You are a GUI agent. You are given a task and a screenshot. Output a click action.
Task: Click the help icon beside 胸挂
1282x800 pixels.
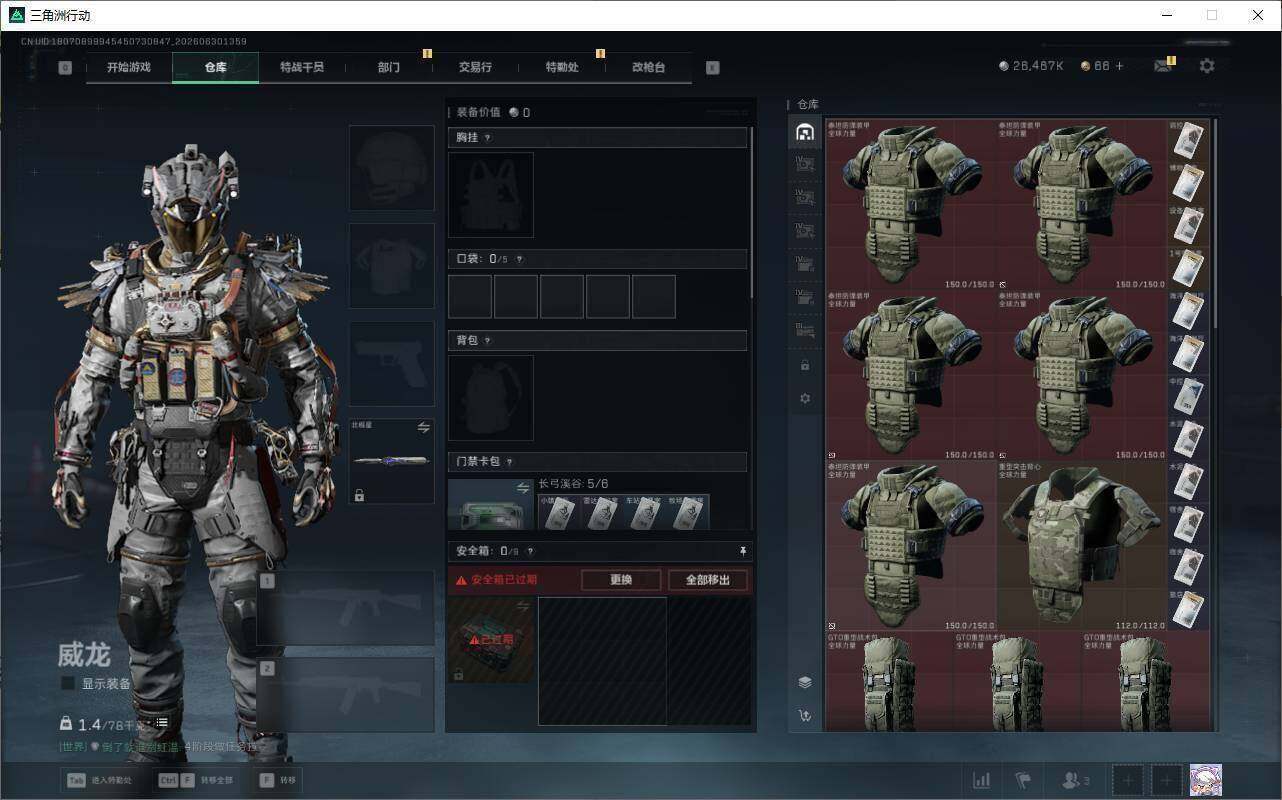(x=488, y=138)
